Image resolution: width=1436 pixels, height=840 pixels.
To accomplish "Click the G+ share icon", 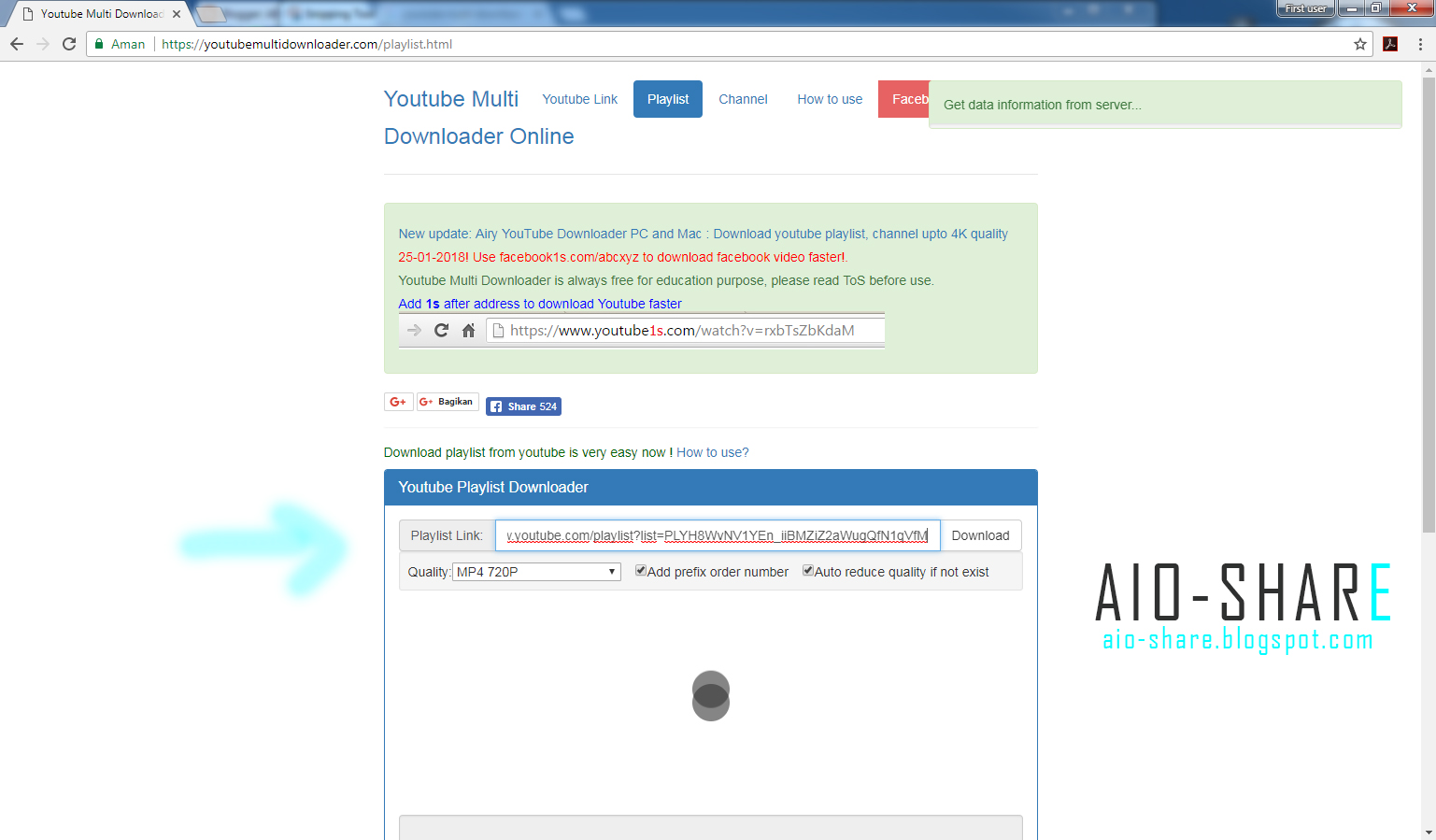I will point(398,401).
